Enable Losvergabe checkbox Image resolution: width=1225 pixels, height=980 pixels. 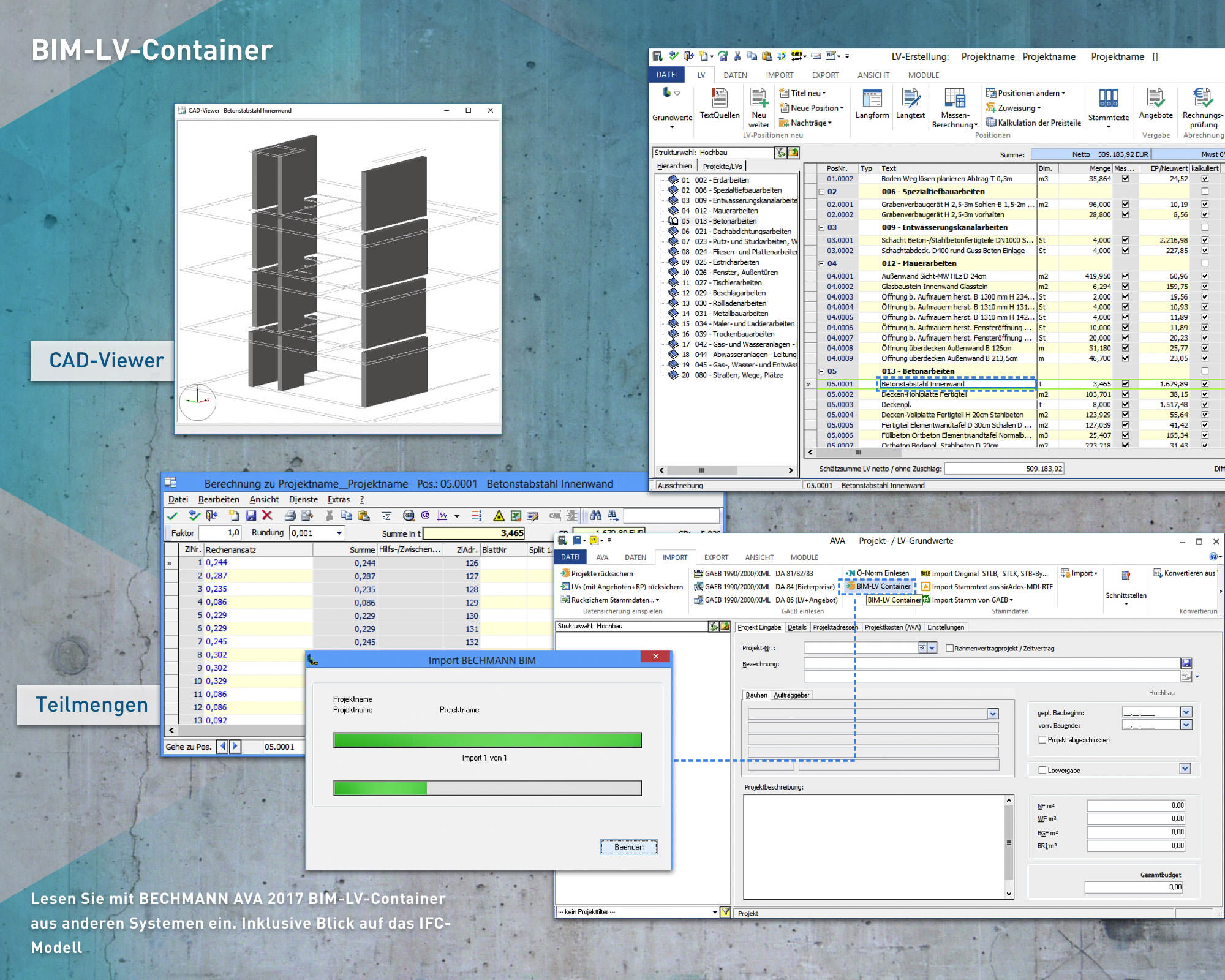coord(1042,771)
